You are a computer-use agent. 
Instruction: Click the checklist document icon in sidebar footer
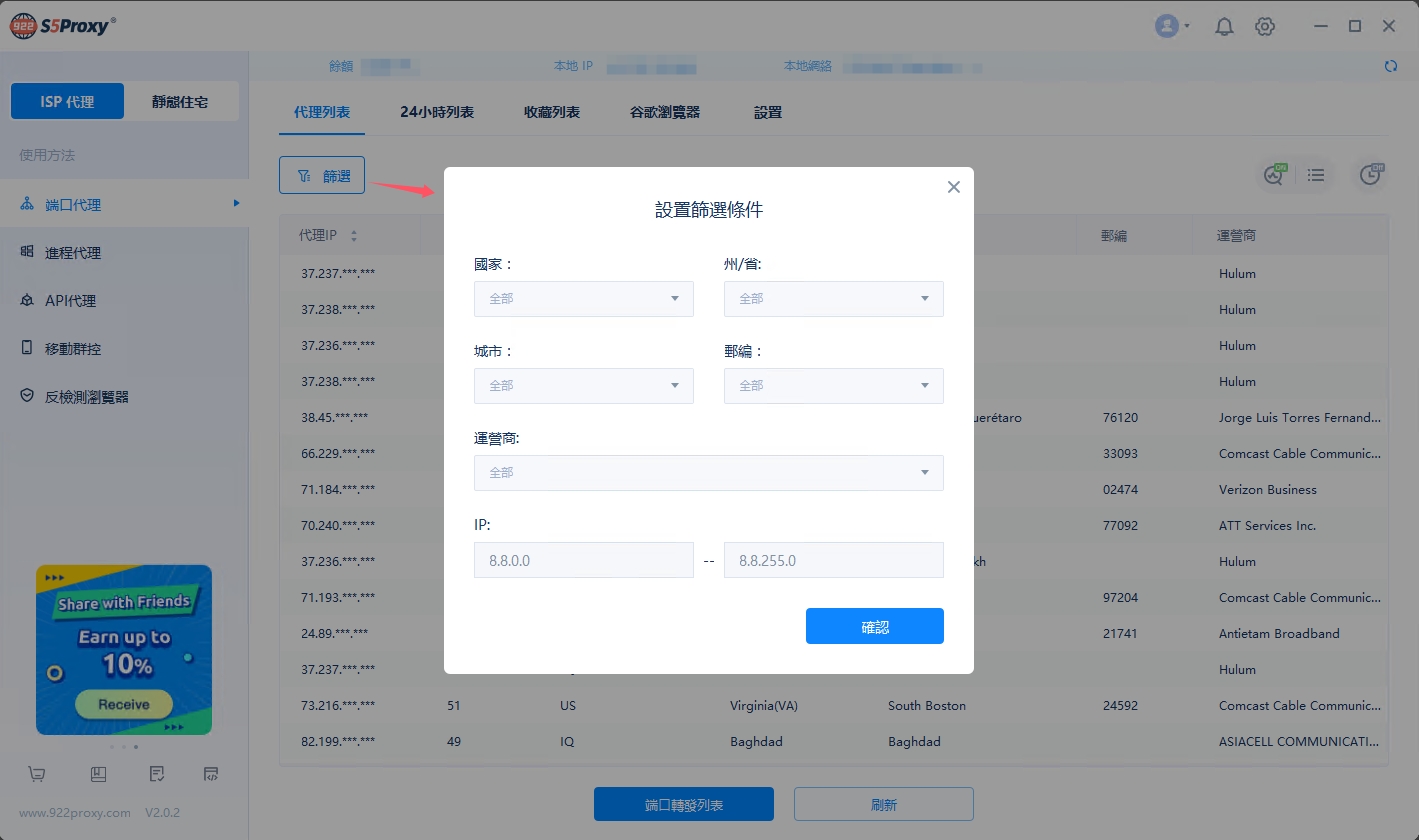156,774
